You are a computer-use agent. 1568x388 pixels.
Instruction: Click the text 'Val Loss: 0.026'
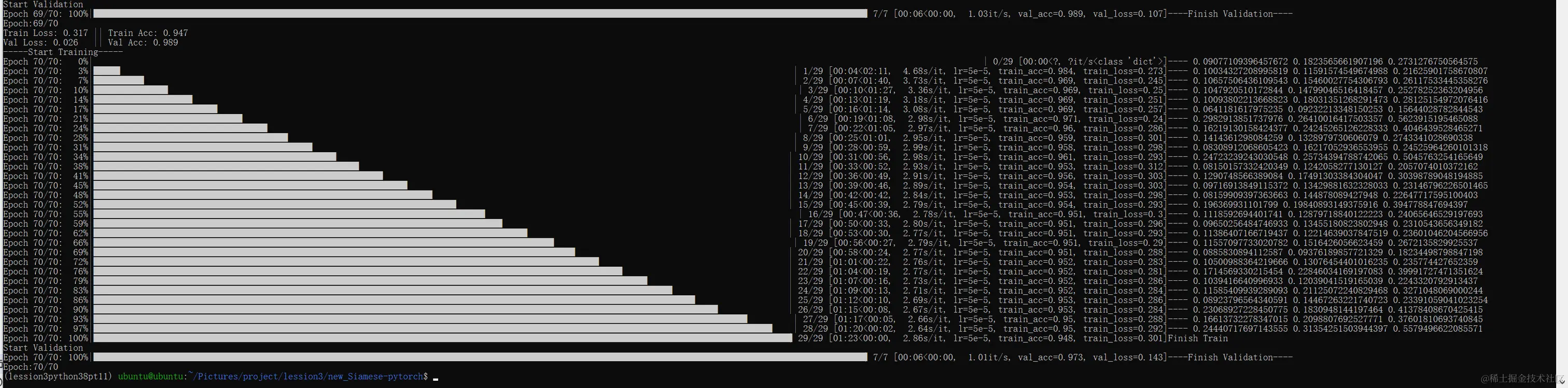[41, 42]
